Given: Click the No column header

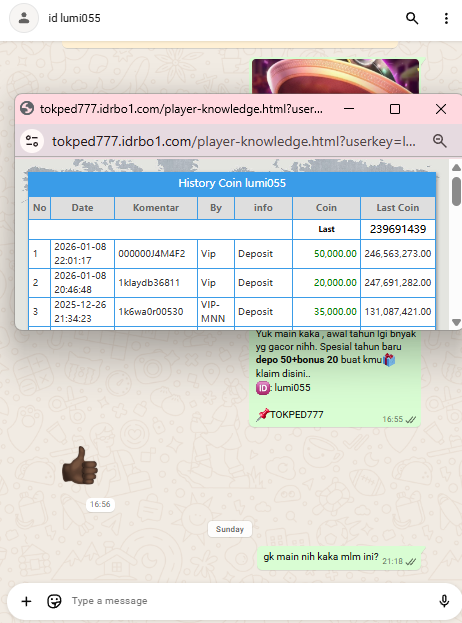Looking at the screenshot, I should point(39,208).
